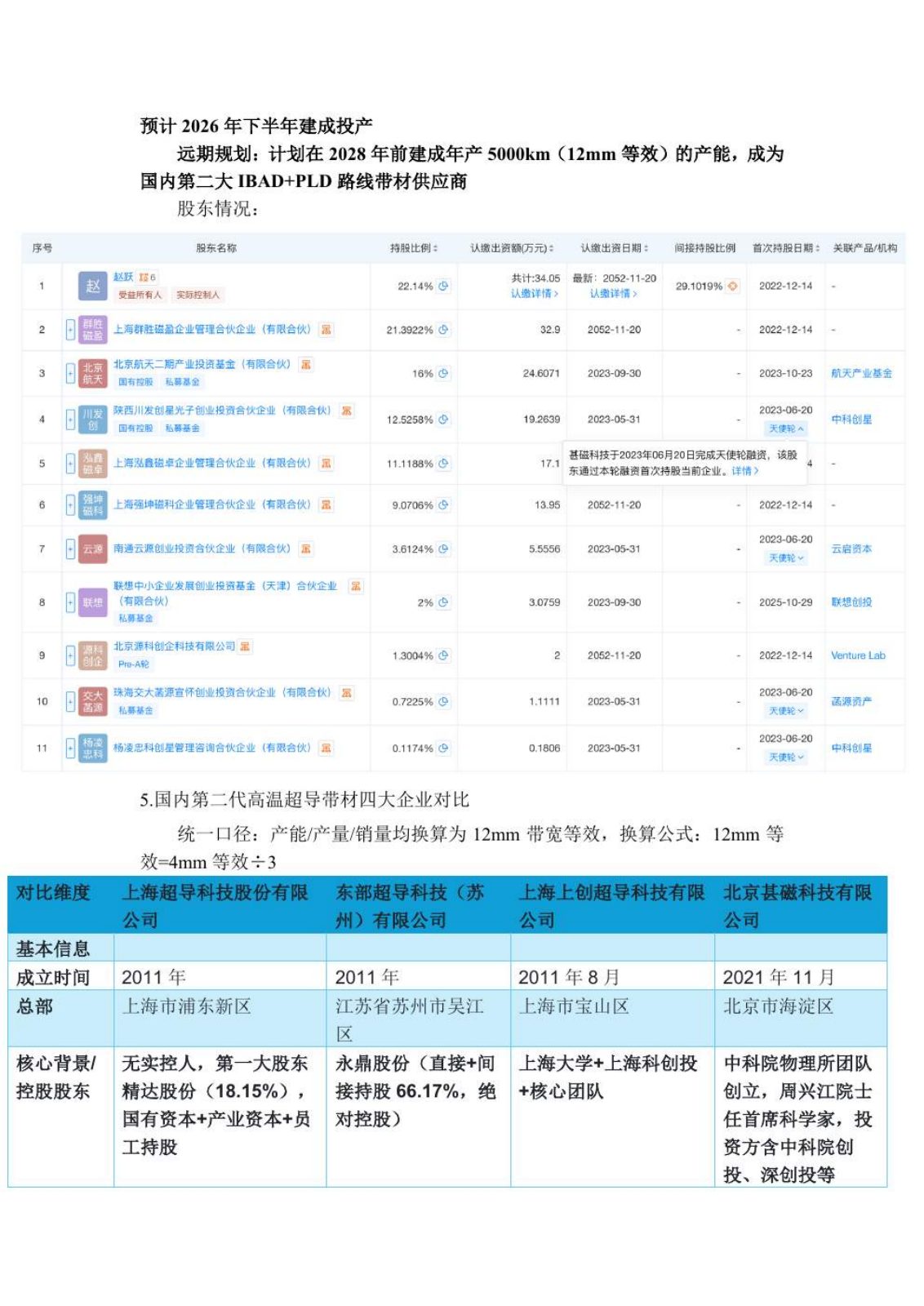Click equity-chart icon after 上海群胜磁盈企业管理合伙企业
This screenshot has width=924, height=1306.
[x=327, y=330]
